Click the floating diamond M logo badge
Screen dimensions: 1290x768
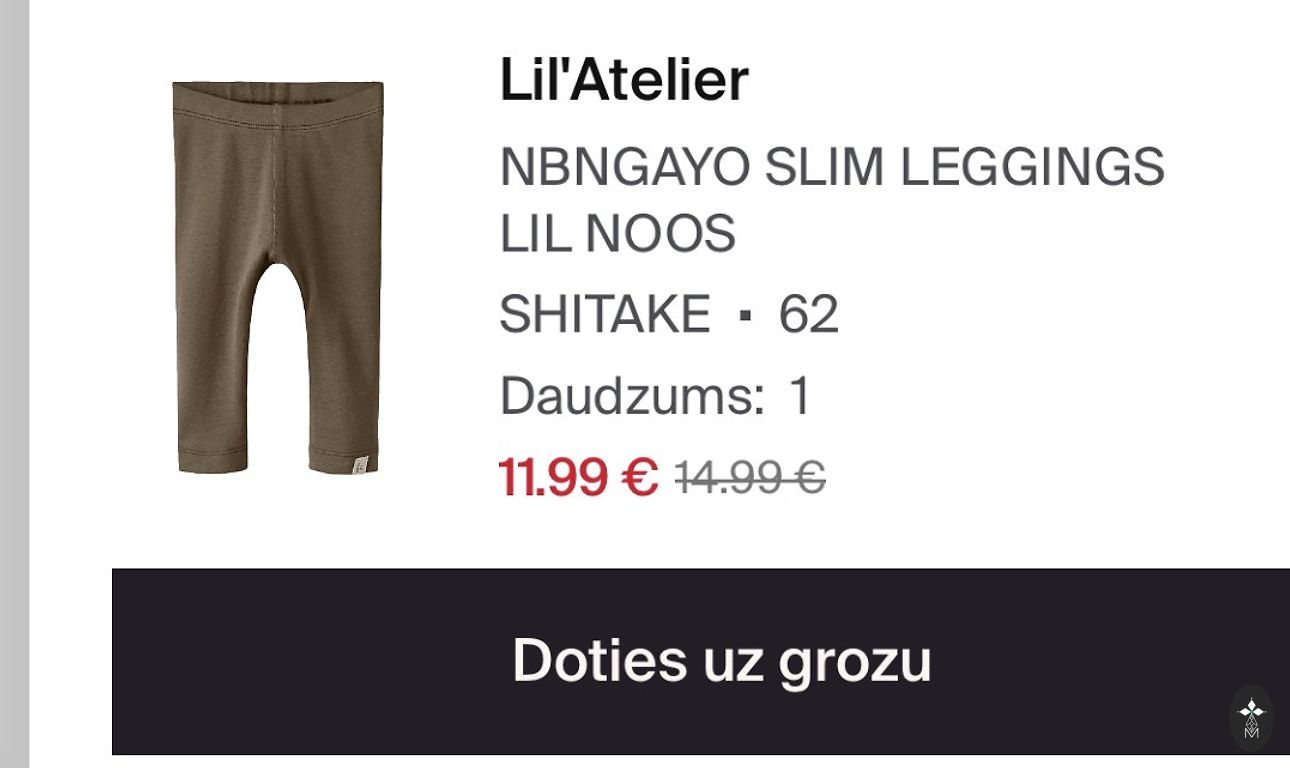(1251, 718)
